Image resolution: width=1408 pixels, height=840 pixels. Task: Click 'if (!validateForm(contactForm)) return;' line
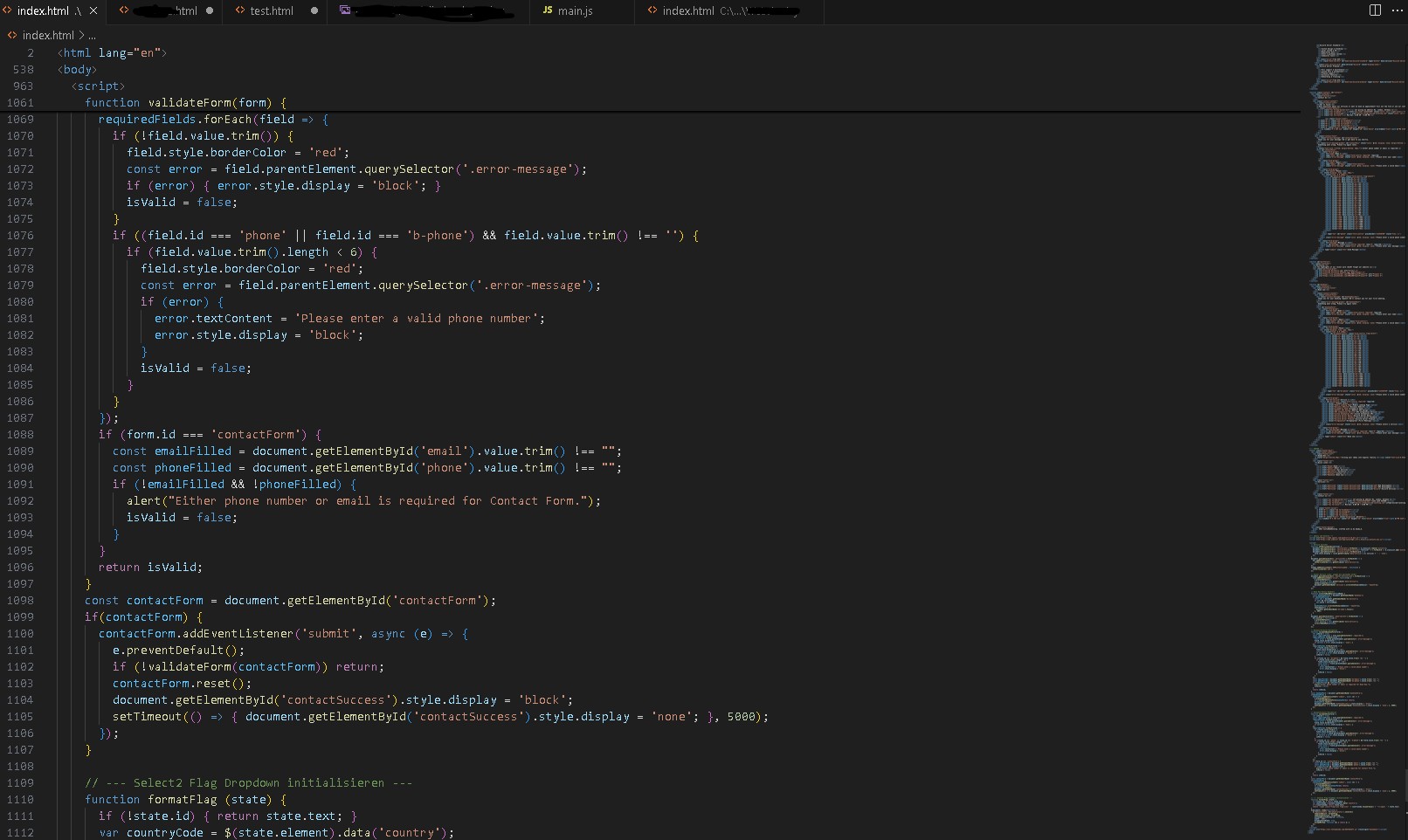click(x=248, y=666)
